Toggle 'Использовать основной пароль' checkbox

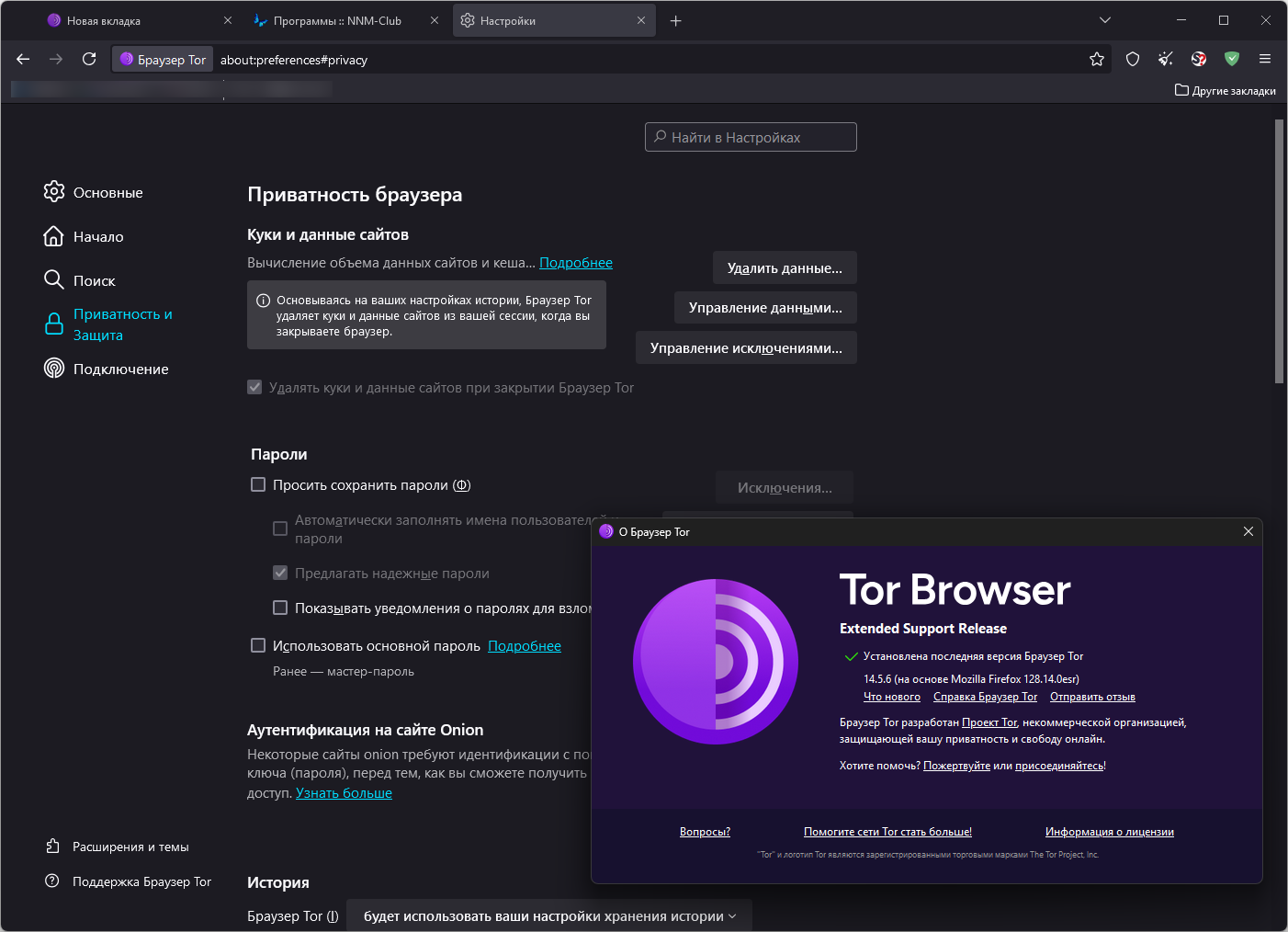[x=258, y=645]
